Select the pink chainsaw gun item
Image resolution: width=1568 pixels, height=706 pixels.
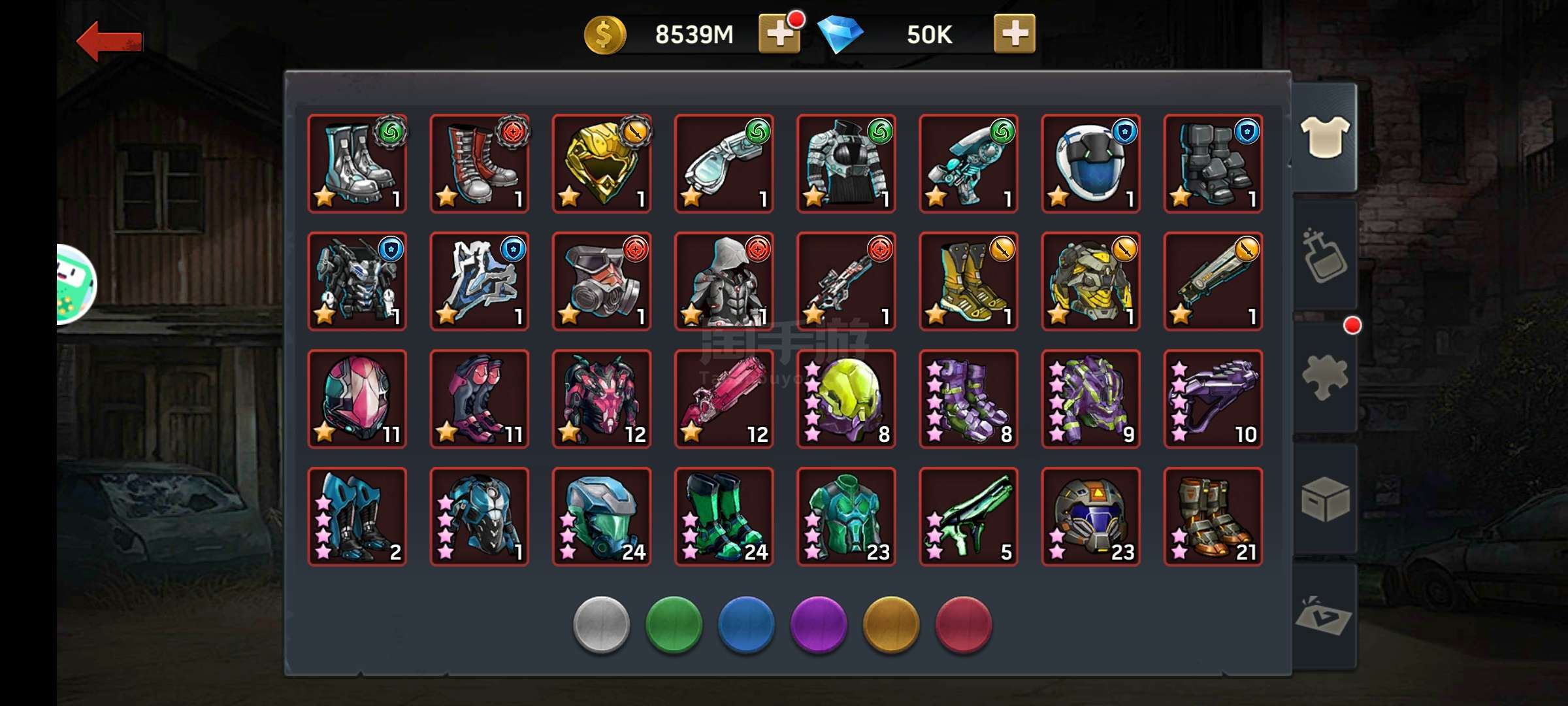pos(724,399)
